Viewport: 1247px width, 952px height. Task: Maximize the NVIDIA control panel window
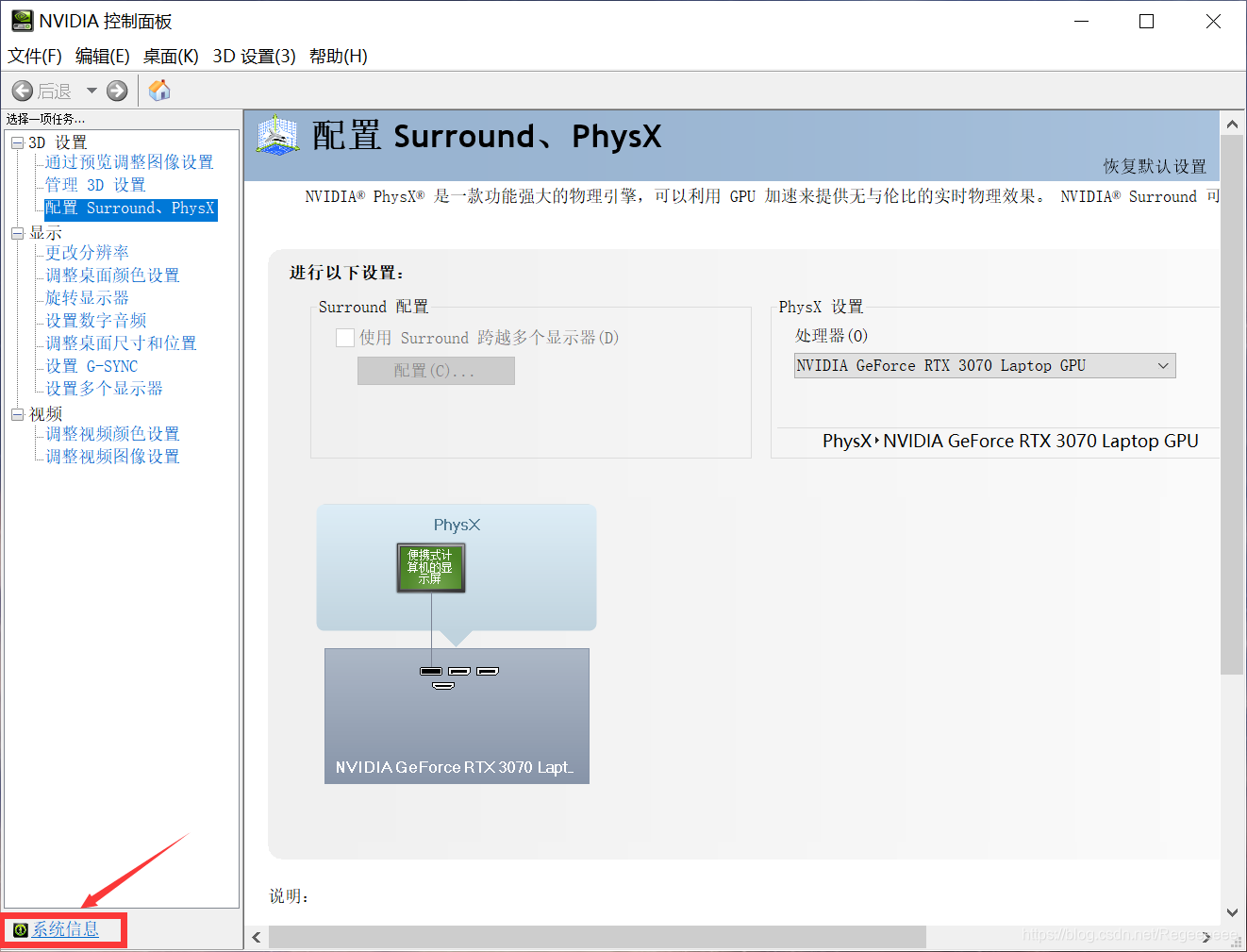1146,21
